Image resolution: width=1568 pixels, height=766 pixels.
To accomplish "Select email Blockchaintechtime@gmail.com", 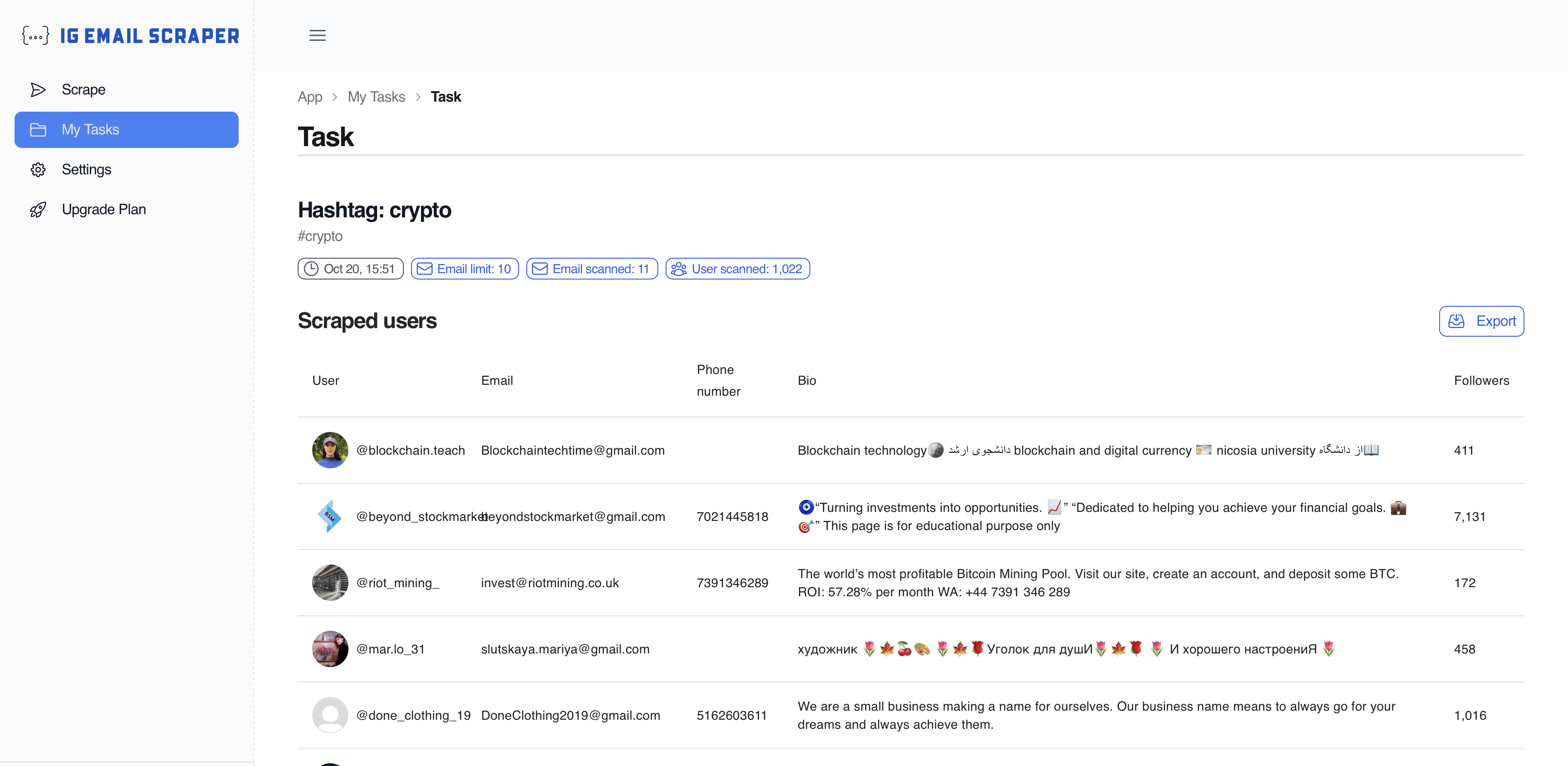I will pyautogui.click(x=573, y=451).
